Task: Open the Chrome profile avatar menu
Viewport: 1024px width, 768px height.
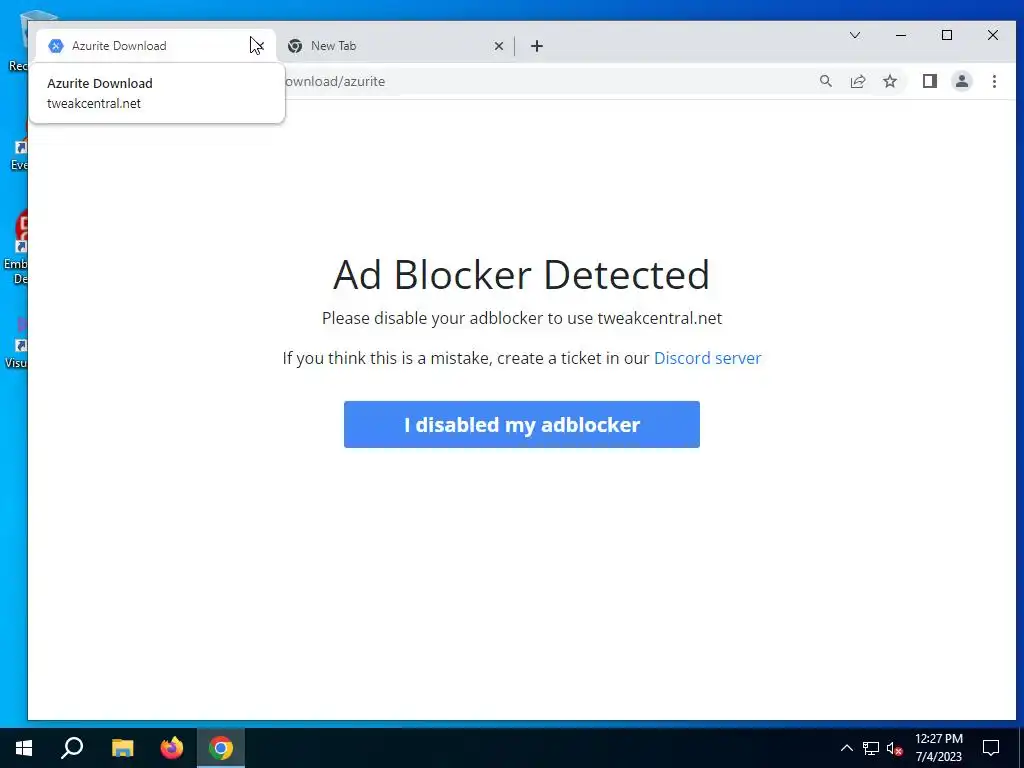Action: coord(961,81)
